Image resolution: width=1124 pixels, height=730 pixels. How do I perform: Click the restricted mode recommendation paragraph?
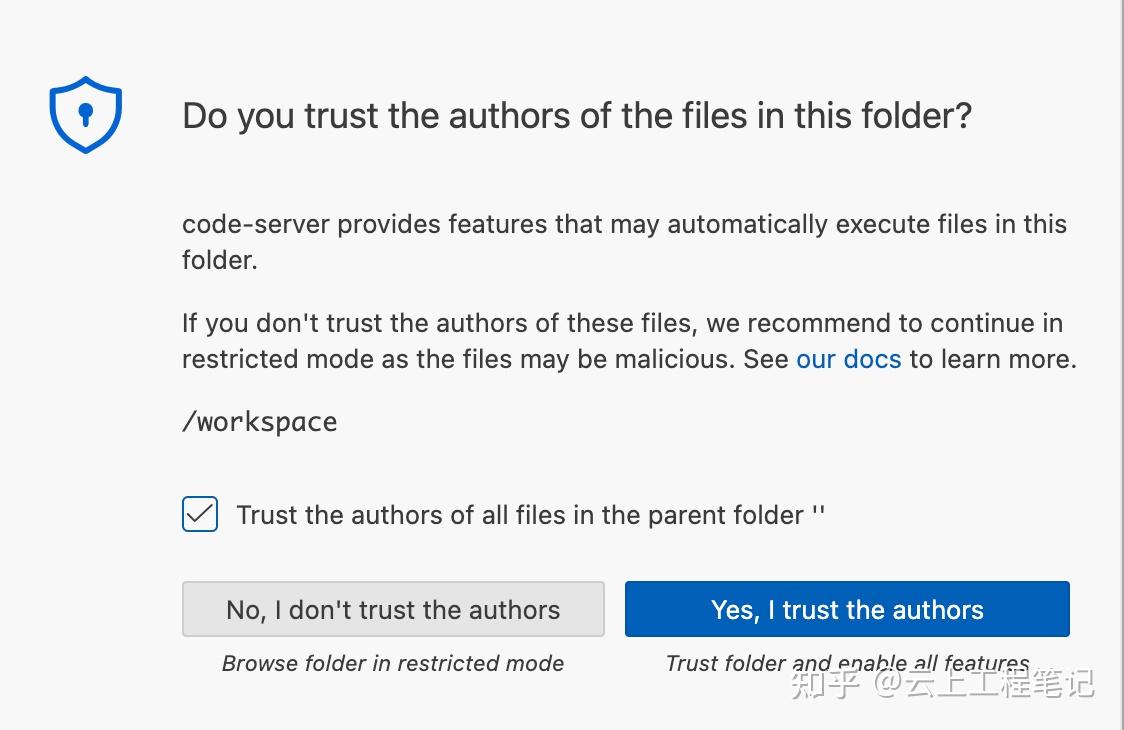coord(629,341)
